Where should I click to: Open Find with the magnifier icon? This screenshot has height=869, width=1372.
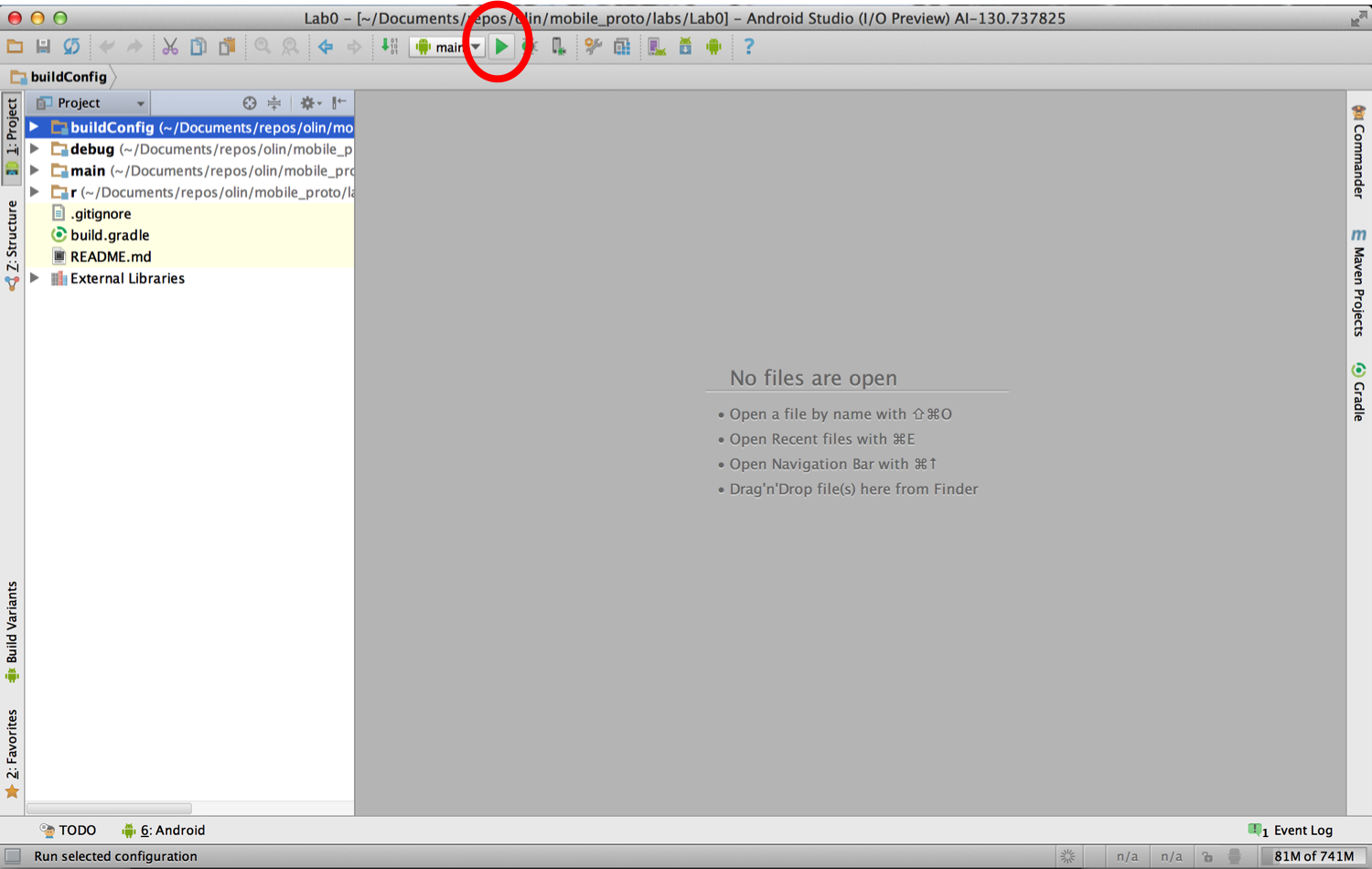tap(263, 47)
